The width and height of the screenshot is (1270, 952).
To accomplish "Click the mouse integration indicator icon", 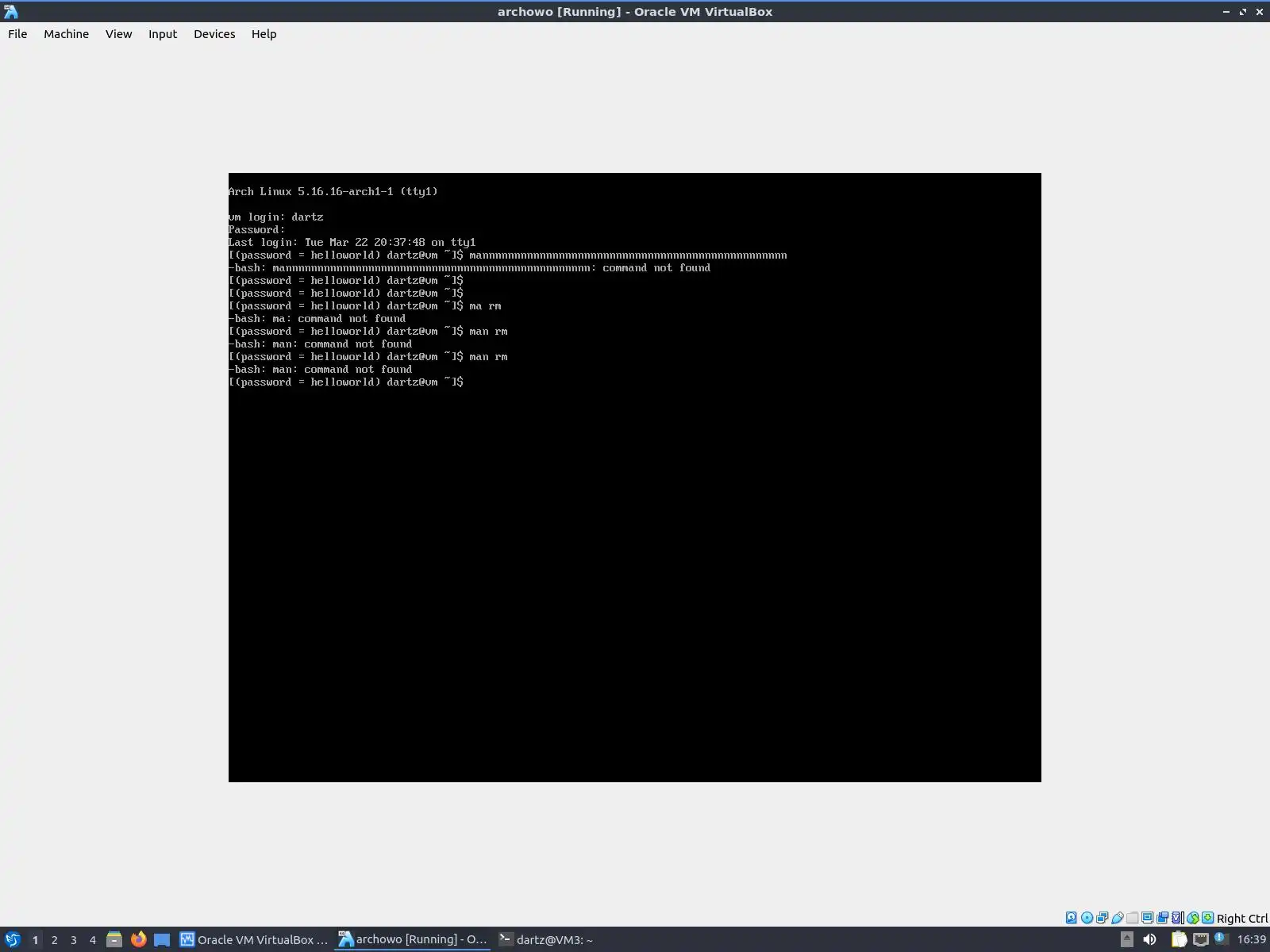I will coord(1193,918).
